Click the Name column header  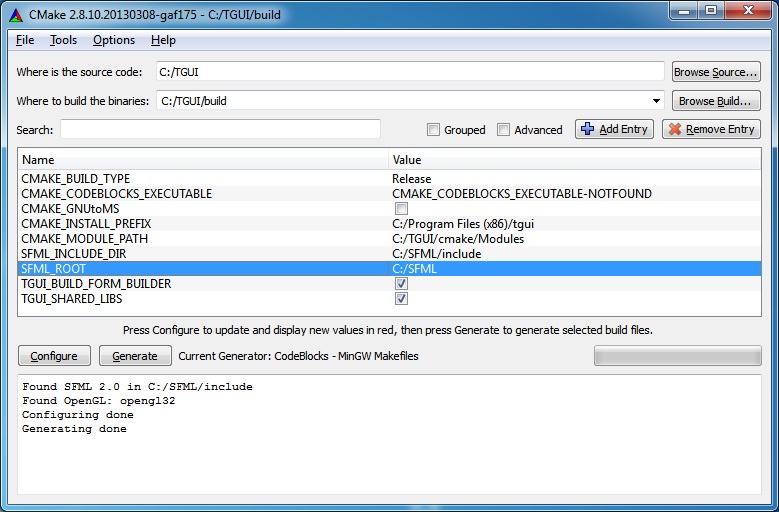pyautogui.click(x=204, y=159)
